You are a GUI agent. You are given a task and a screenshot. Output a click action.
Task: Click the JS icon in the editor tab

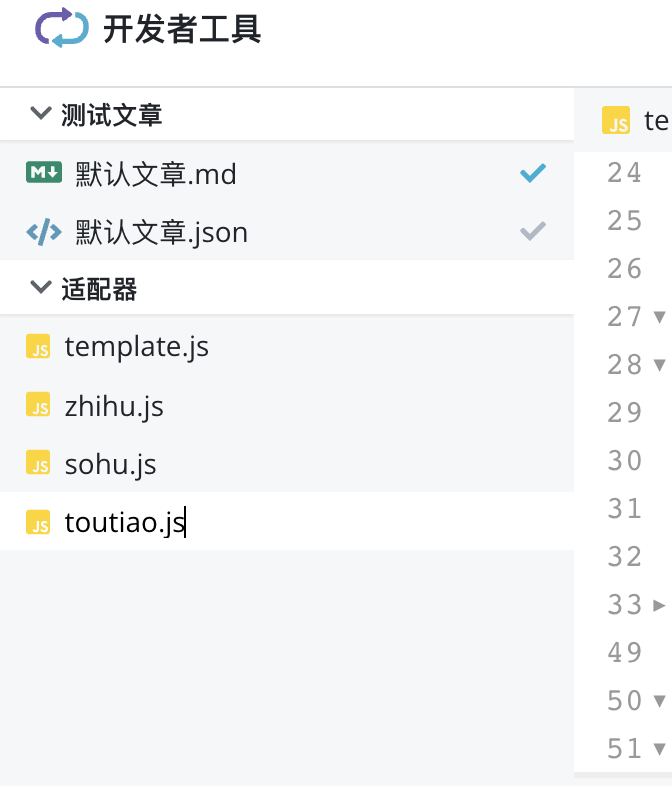(x=616, y=120)
